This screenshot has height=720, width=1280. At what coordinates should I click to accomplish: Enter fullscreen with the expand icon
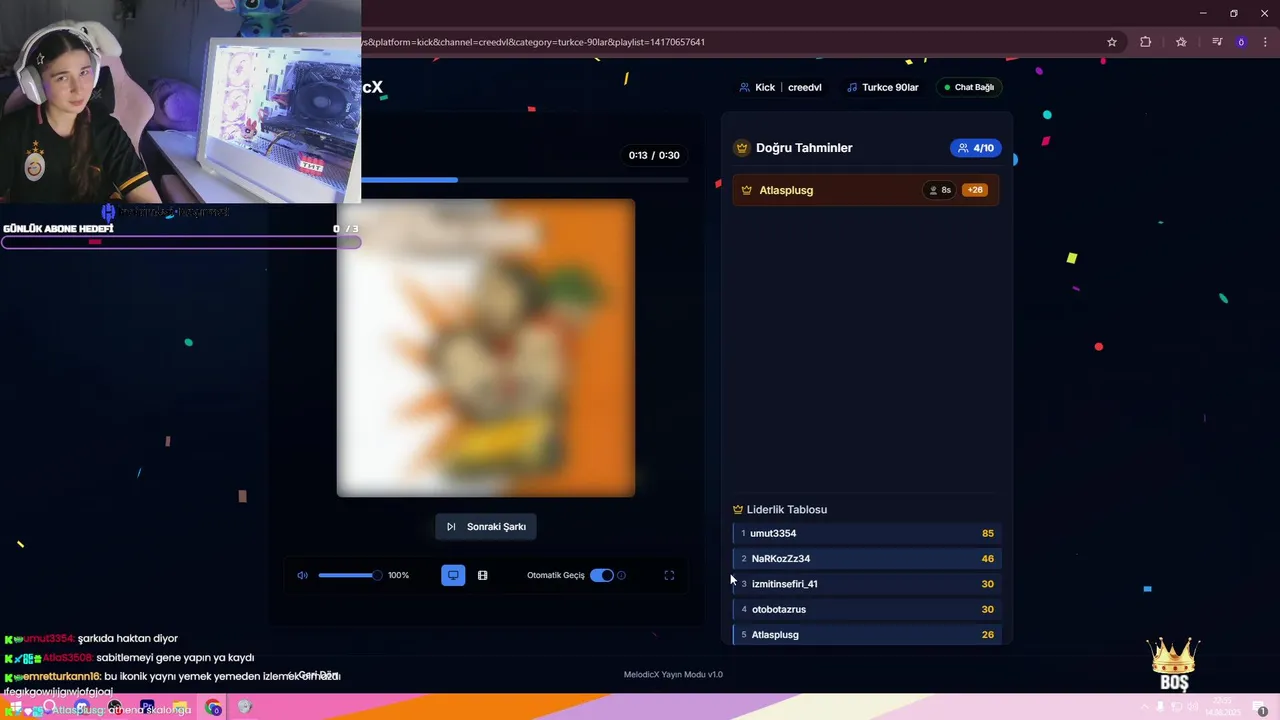coord(669,575)
